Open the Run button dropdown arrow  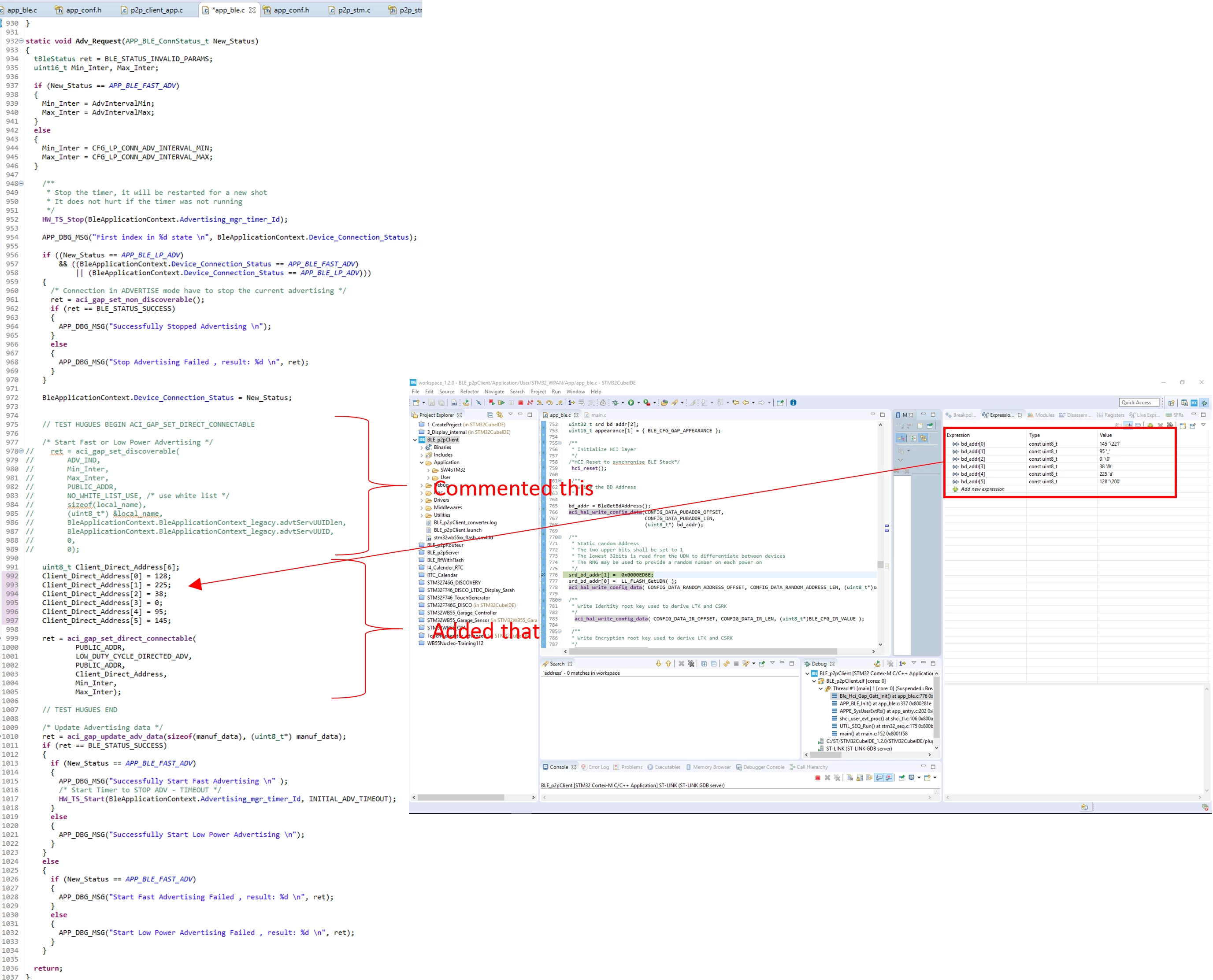(x=639, y=403)
